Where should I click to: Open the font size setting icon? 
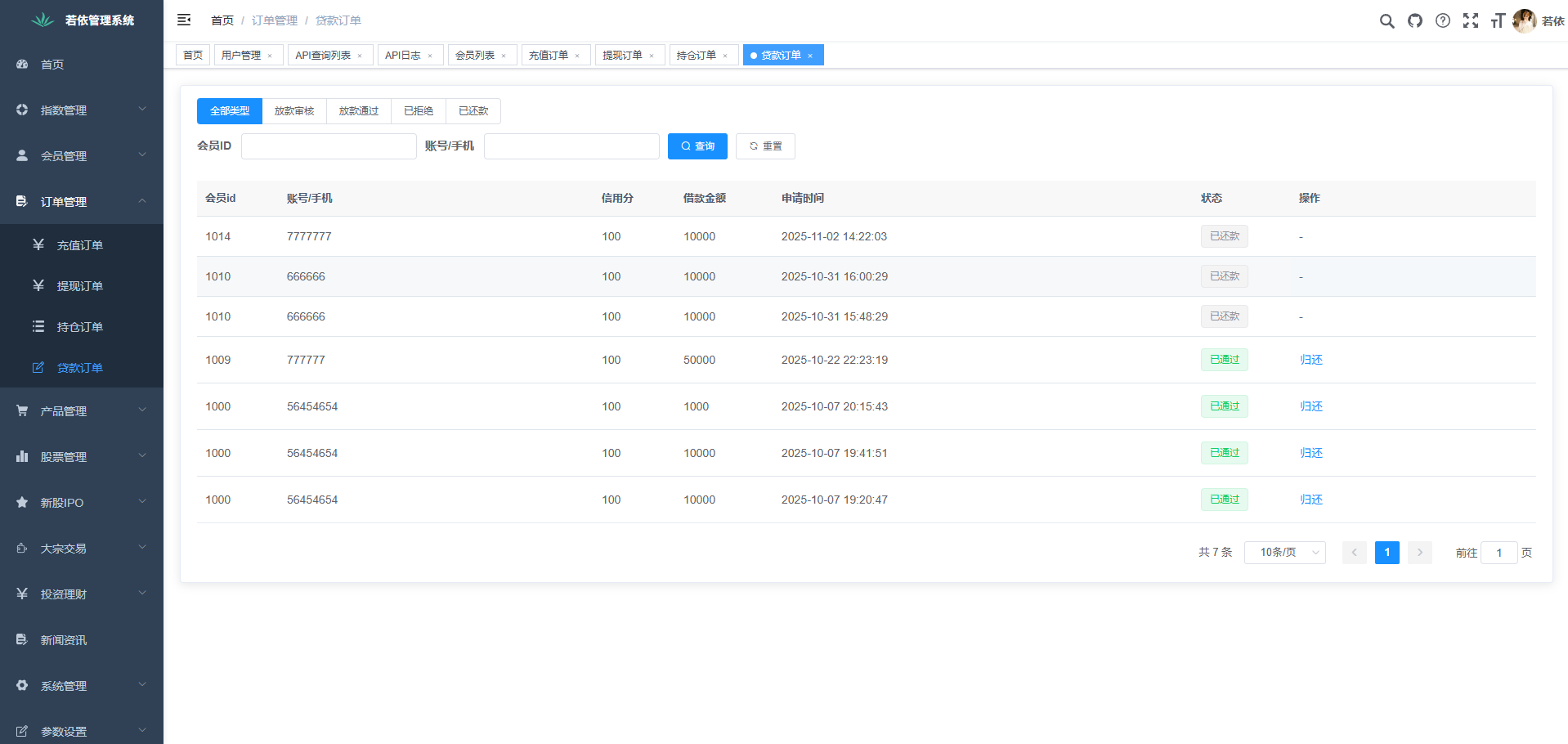[1498, 21]
